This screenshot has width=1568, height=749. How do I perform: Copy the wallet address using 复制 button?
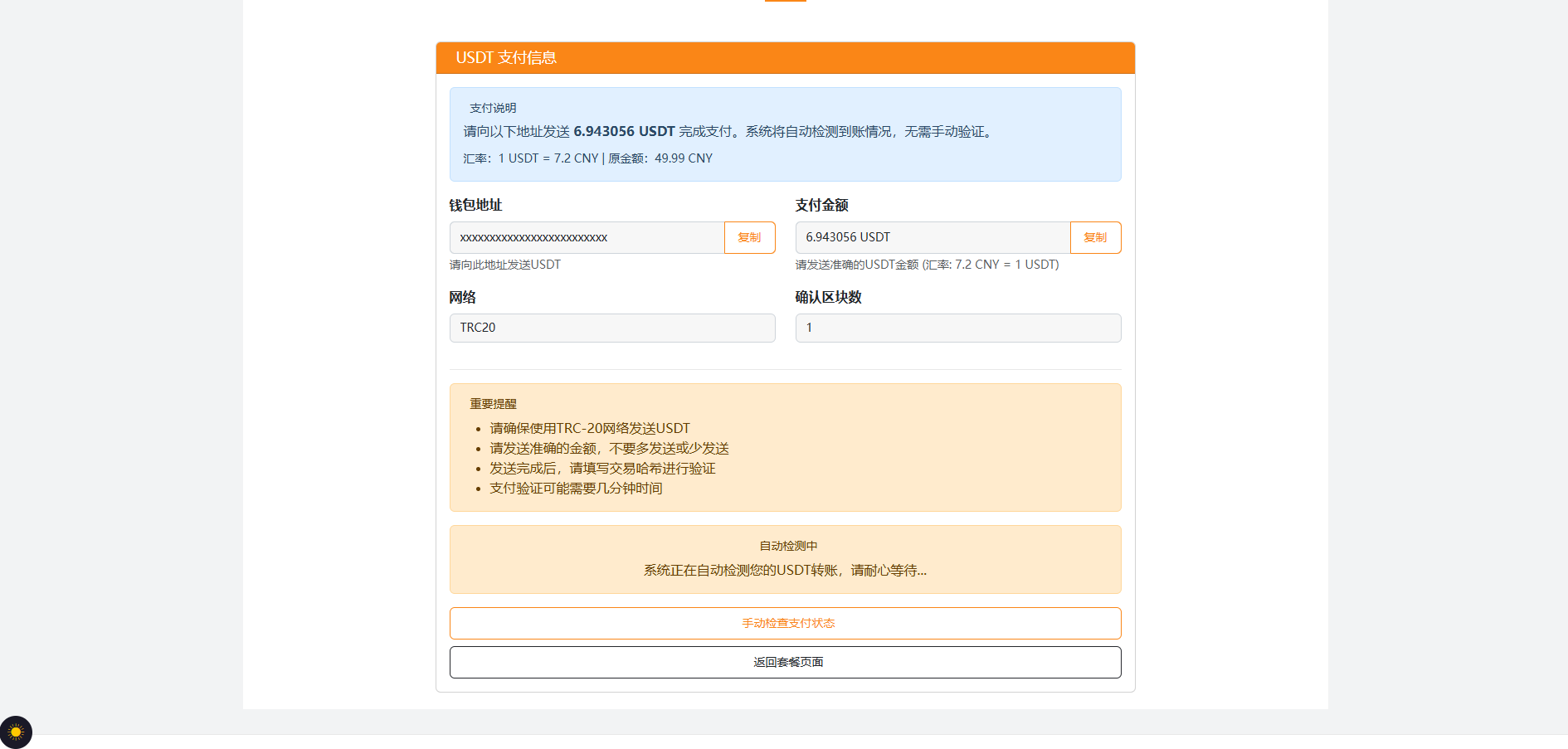pos(749,237)
